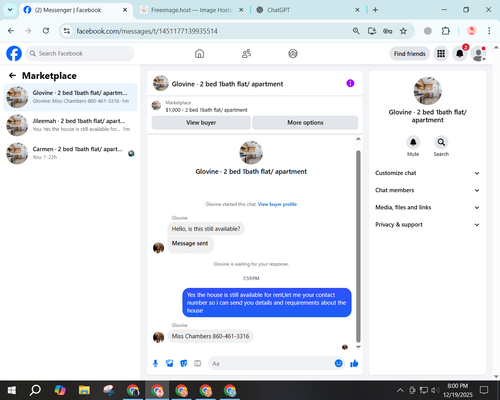Open the Home feed icon
The height and width of the screenshot is (400, 500).
199,53
